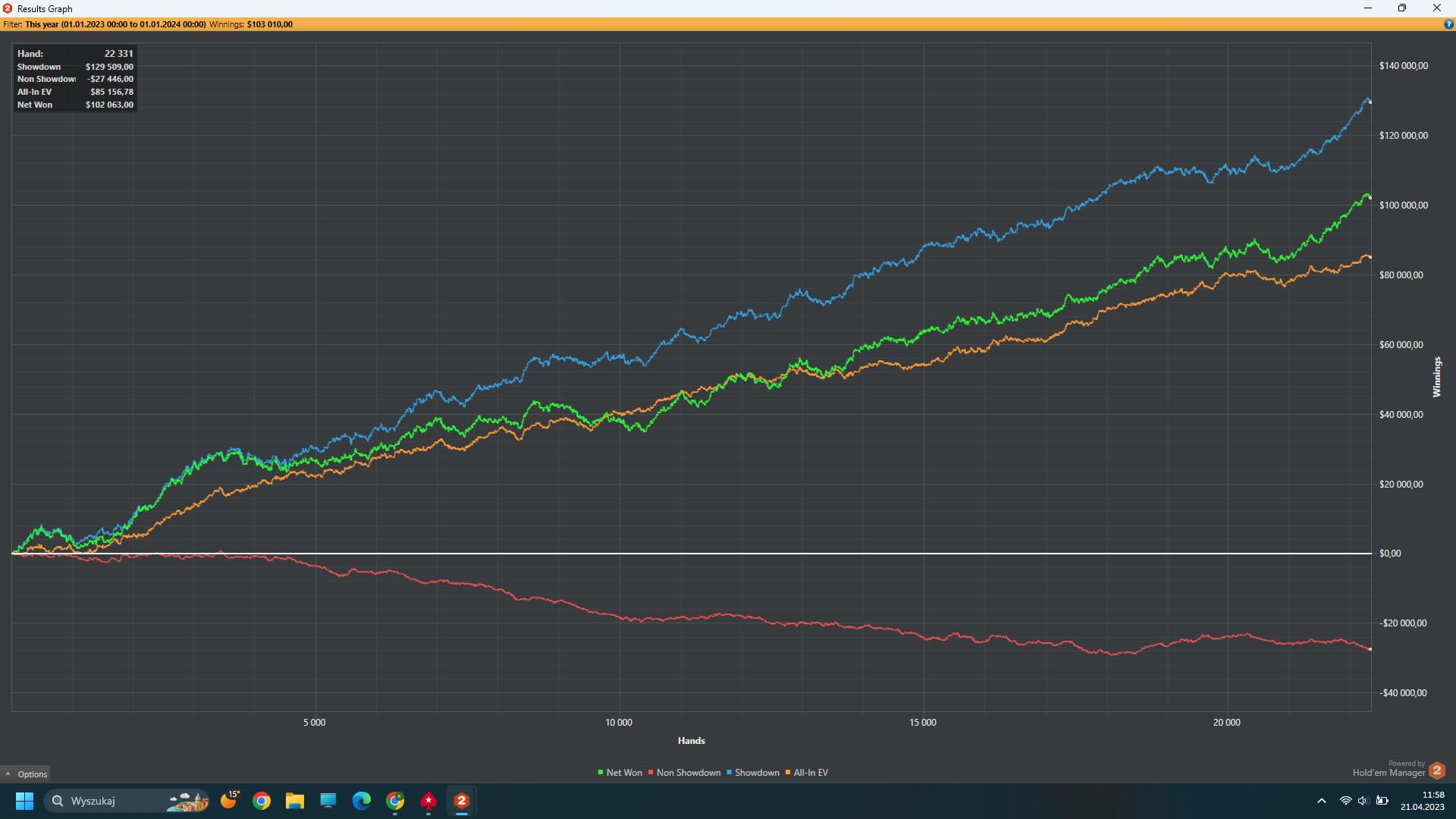Click the Non Showdown -$27 446,00 tooltip row
1456x819 pixels.
75,79
